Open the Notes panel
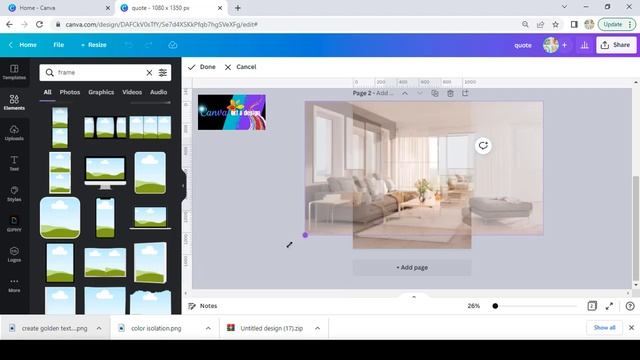Image resolution: width=640 pixels, height=360 pixels. 202,306
